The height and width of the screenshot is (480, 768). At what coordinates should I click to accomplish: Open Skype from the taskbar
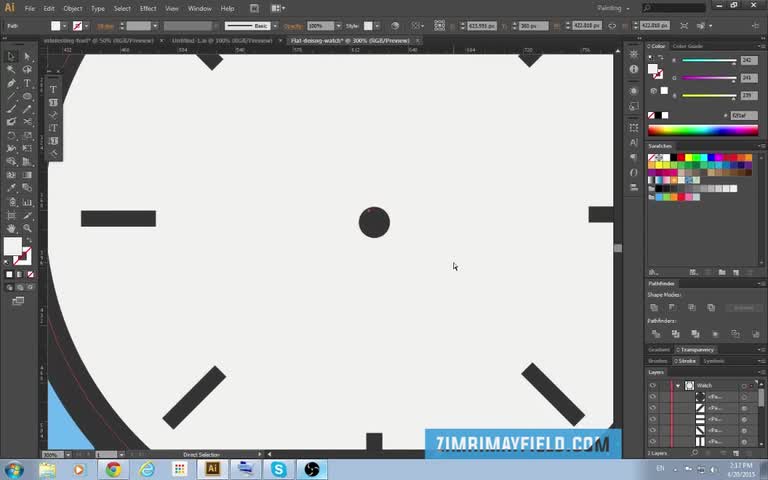pos(278,469)
